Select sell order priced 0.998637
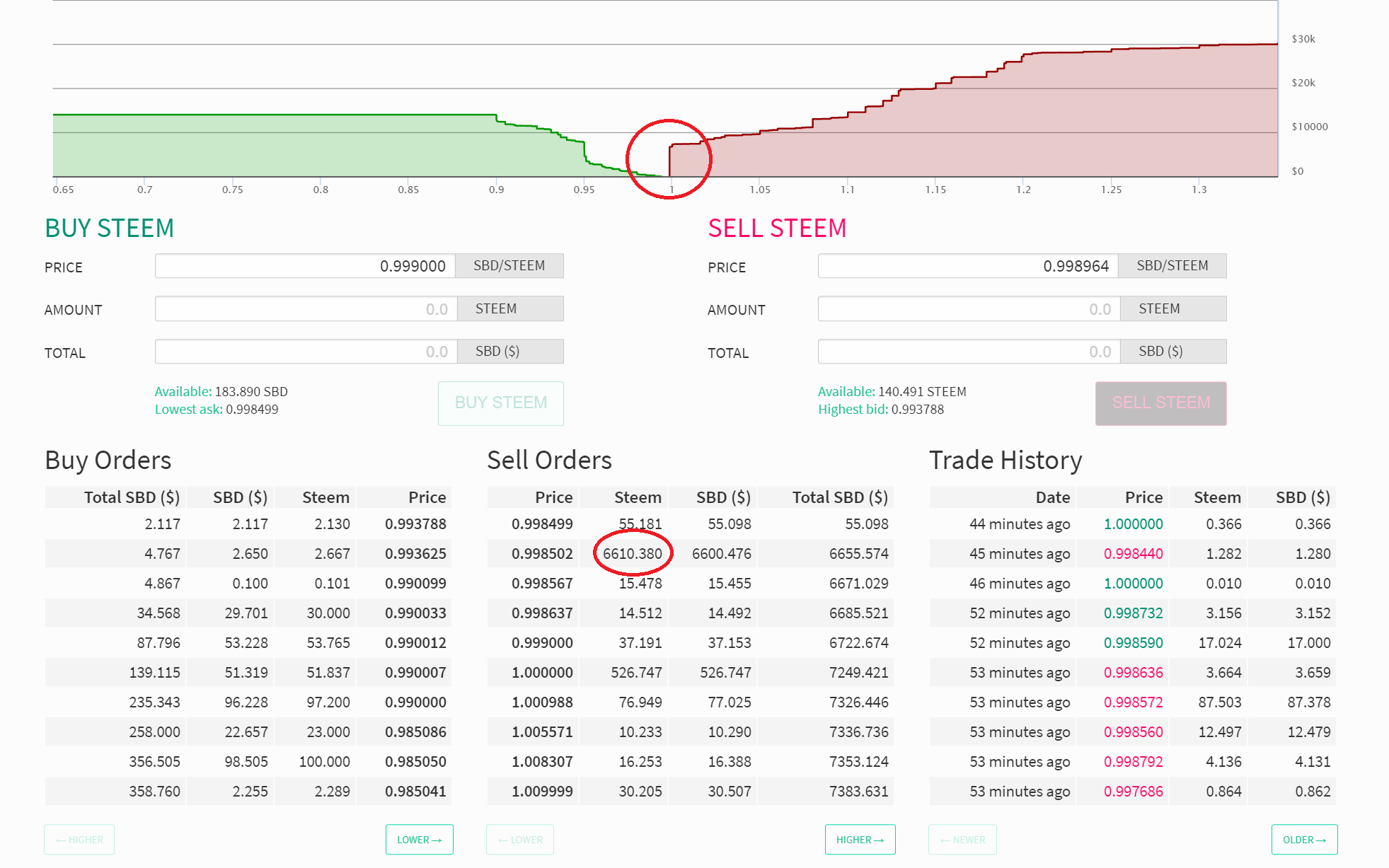The width and height of the screenshot is (1389, 868). point(691,613)
